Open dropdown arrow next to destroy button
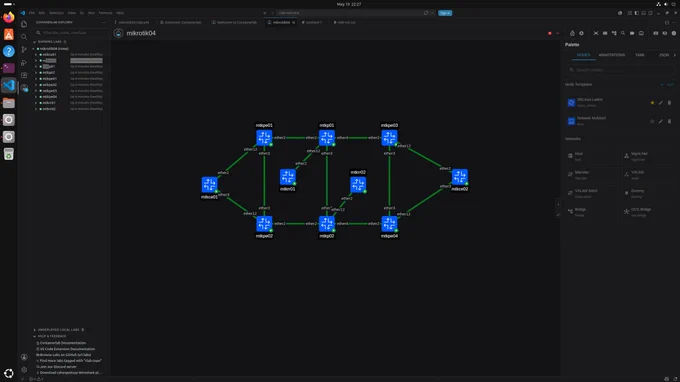 point(557,33)
